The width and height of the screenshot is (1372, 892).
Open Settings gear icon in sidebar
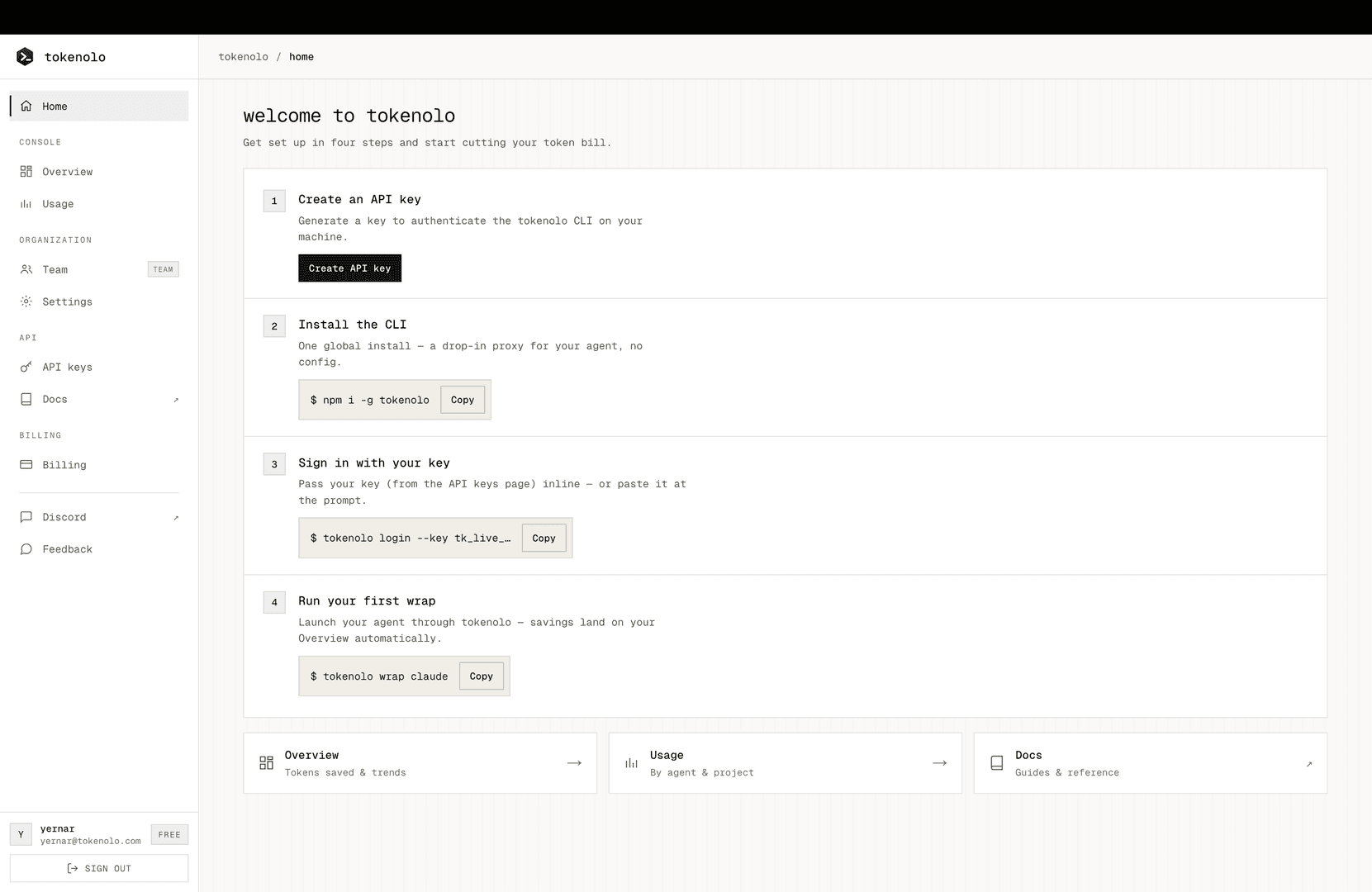26,301
